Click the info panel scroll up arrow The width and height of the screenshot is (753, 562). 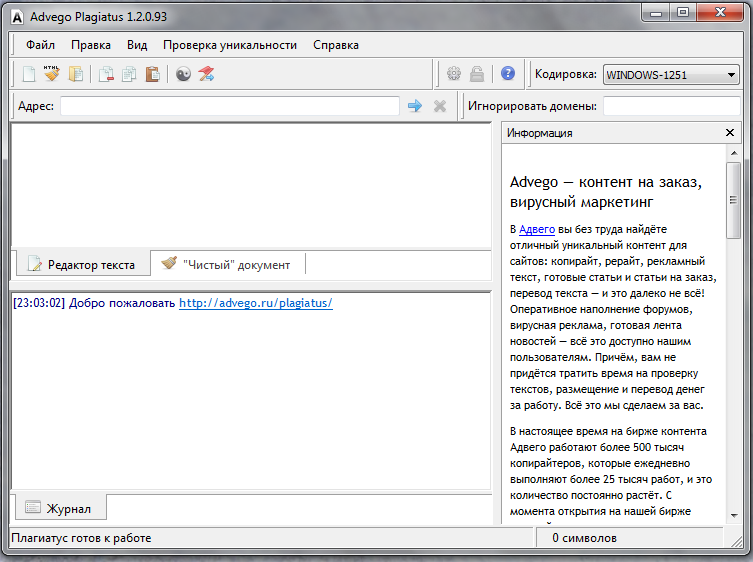[734, 153]
